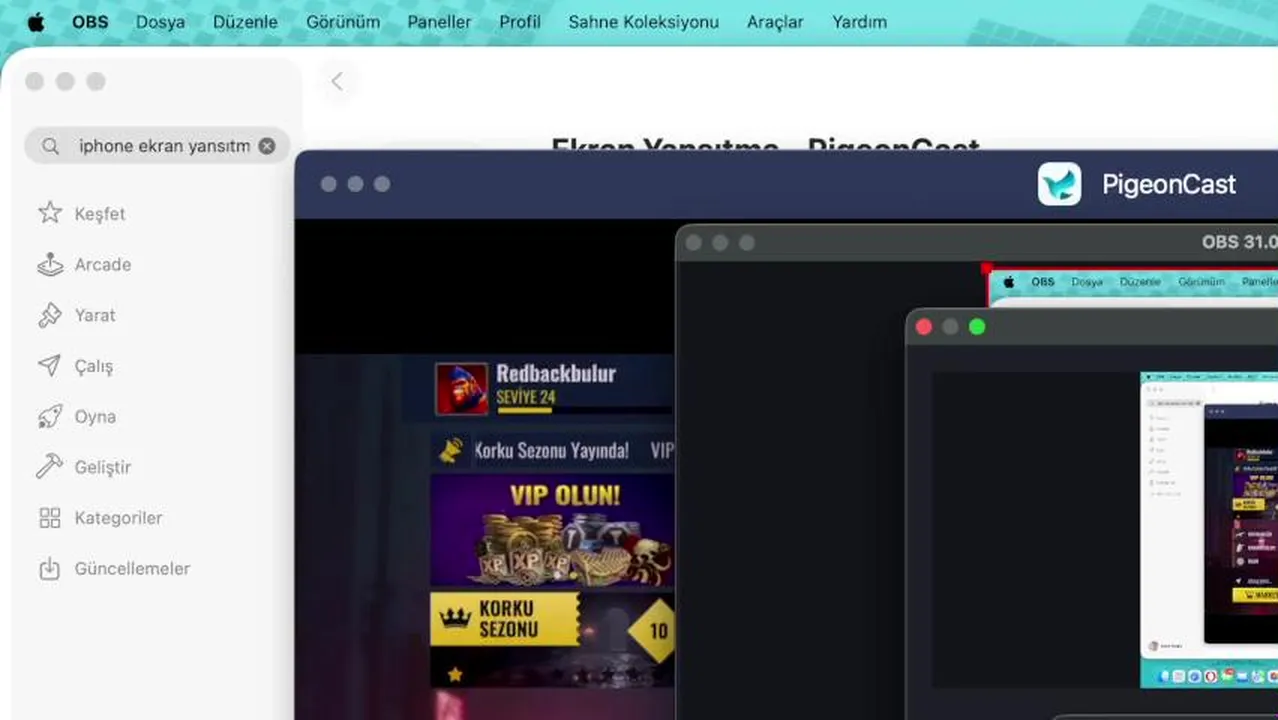Open the Yardım menu
The image size is (1278, 720).
pyautogui.click(x=859, y=22)
